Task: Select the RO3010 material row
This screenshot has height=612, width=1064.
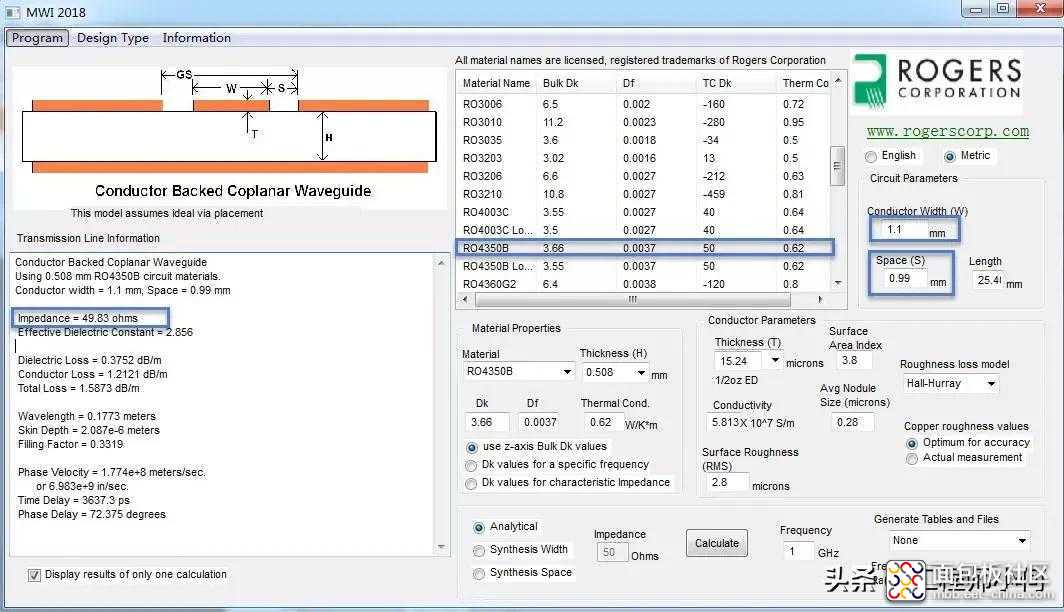Action: point(643,122)
